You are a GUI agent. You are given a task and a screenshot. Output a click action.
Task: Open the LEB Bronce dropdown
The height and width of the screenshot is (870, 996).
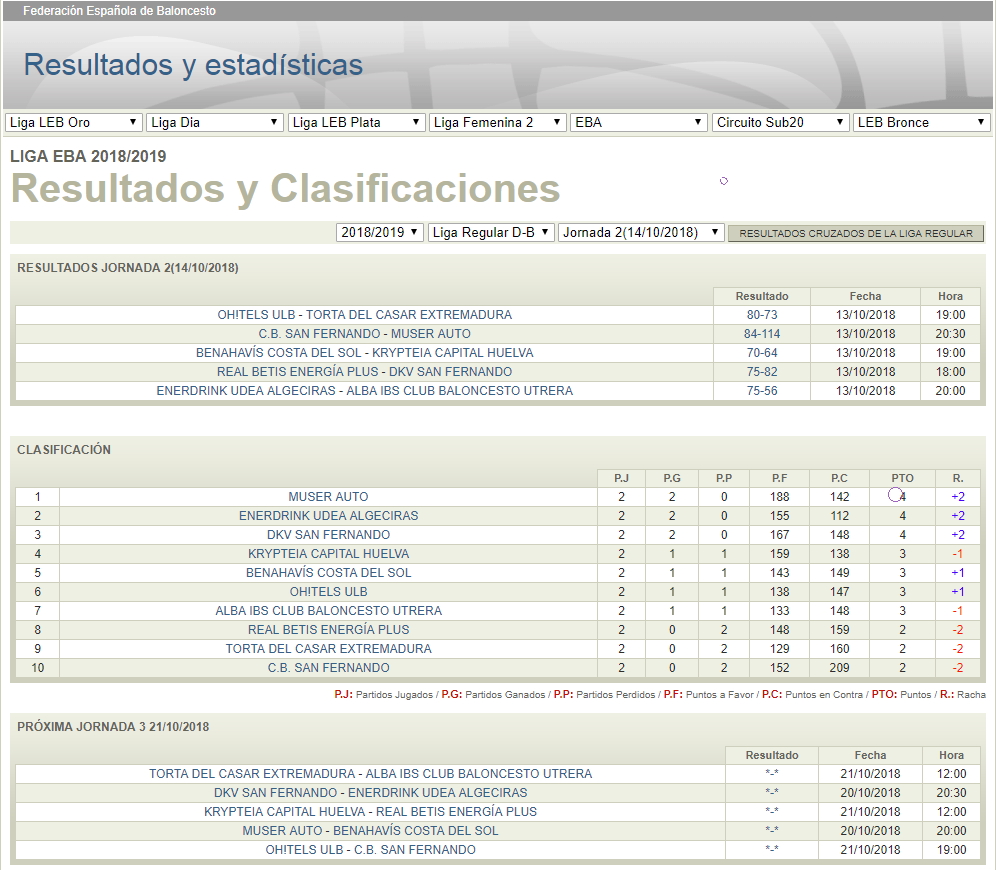coord(922,122)
